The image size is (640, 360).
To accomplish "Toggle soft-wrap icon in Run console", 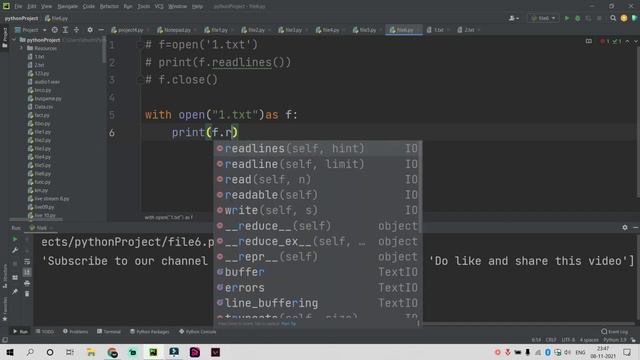I will (27, 261).
